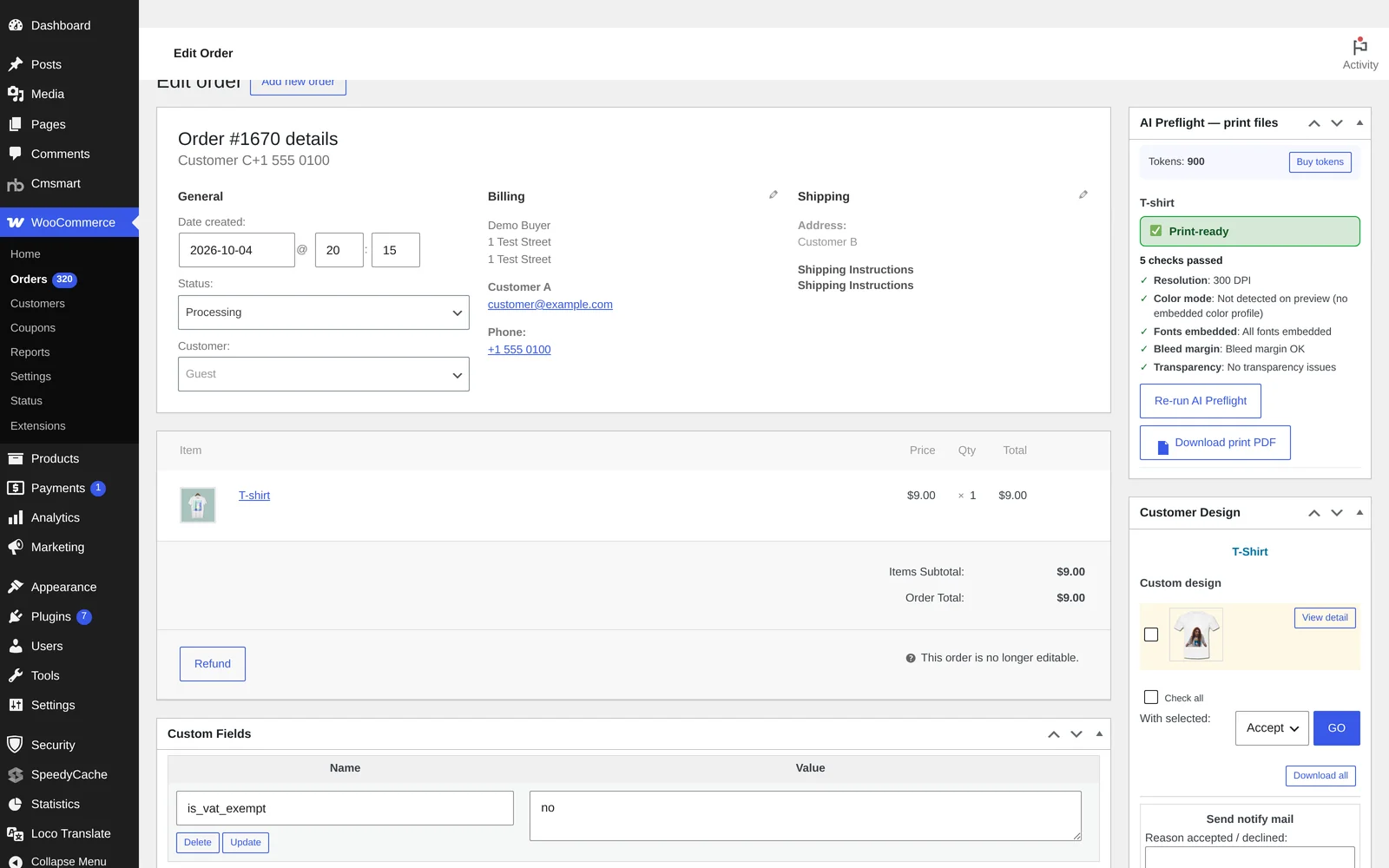This screenshot has height=868, width=1389.
Task: Click the Cmsmart logo icon
Action: pyautogui.click(x=16, y=184)
